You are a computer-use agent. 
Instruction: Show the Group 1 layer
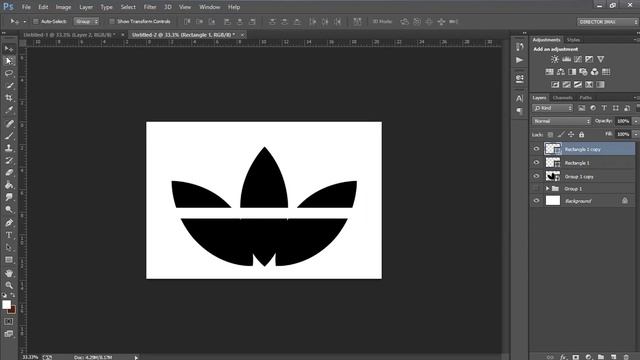[536, 189]
